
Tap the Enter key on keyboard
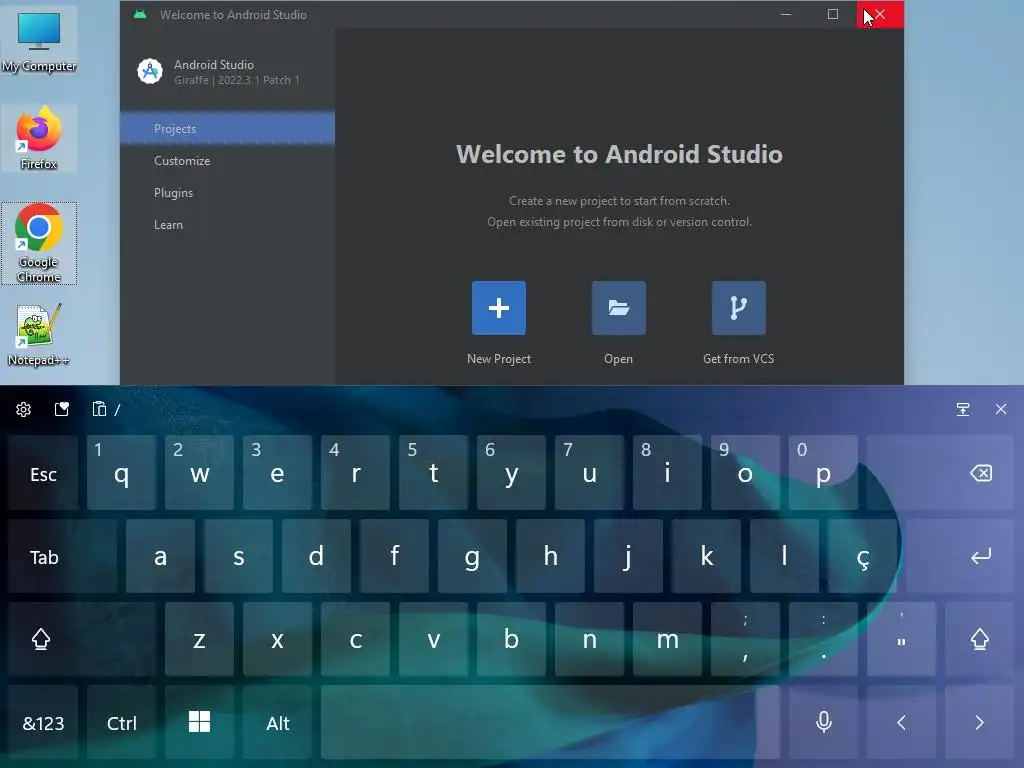coord(960,556)
